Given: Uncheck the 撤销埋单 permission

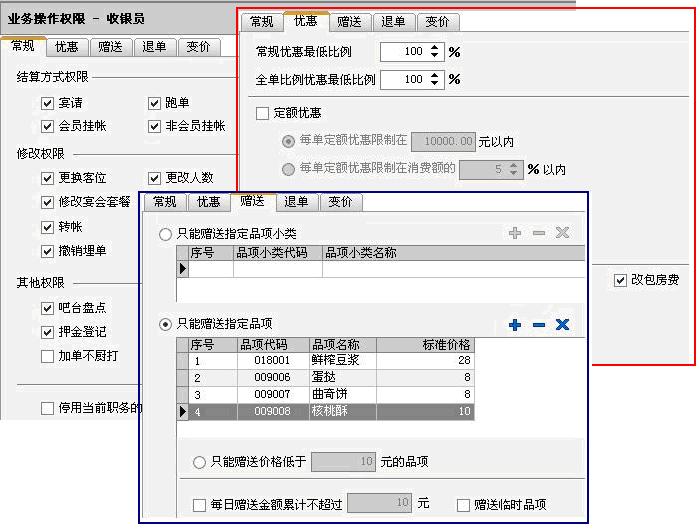Looking at the screenshot, I should tap(48, 251).
